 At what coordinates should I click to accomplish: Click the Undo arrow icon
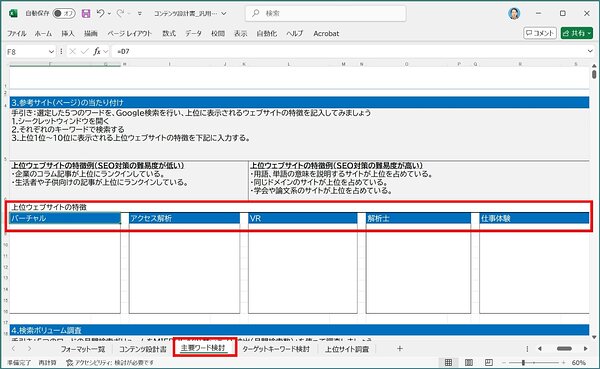[100, 13]
